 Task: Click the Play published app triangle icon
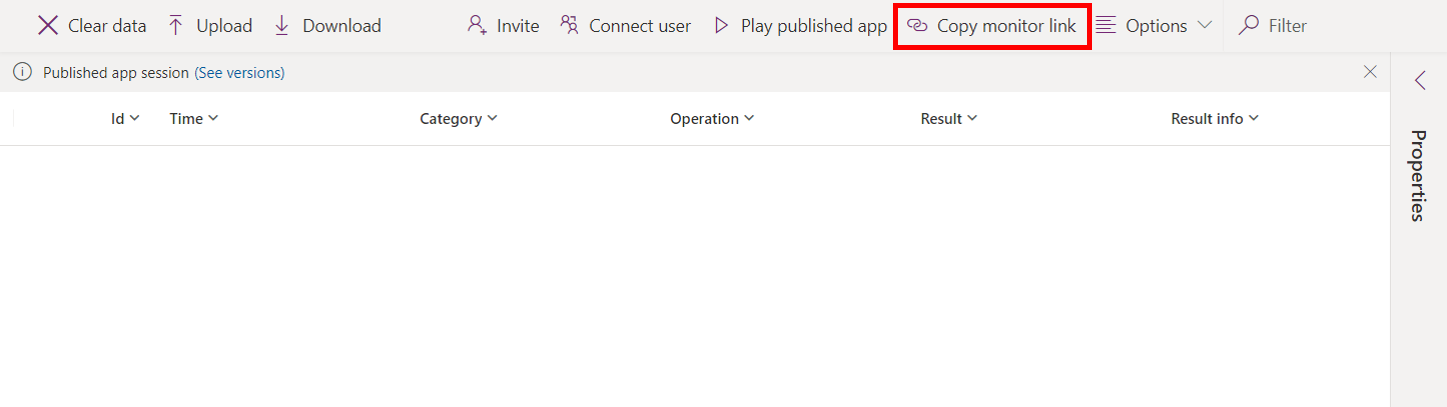[x=721, y=26]
